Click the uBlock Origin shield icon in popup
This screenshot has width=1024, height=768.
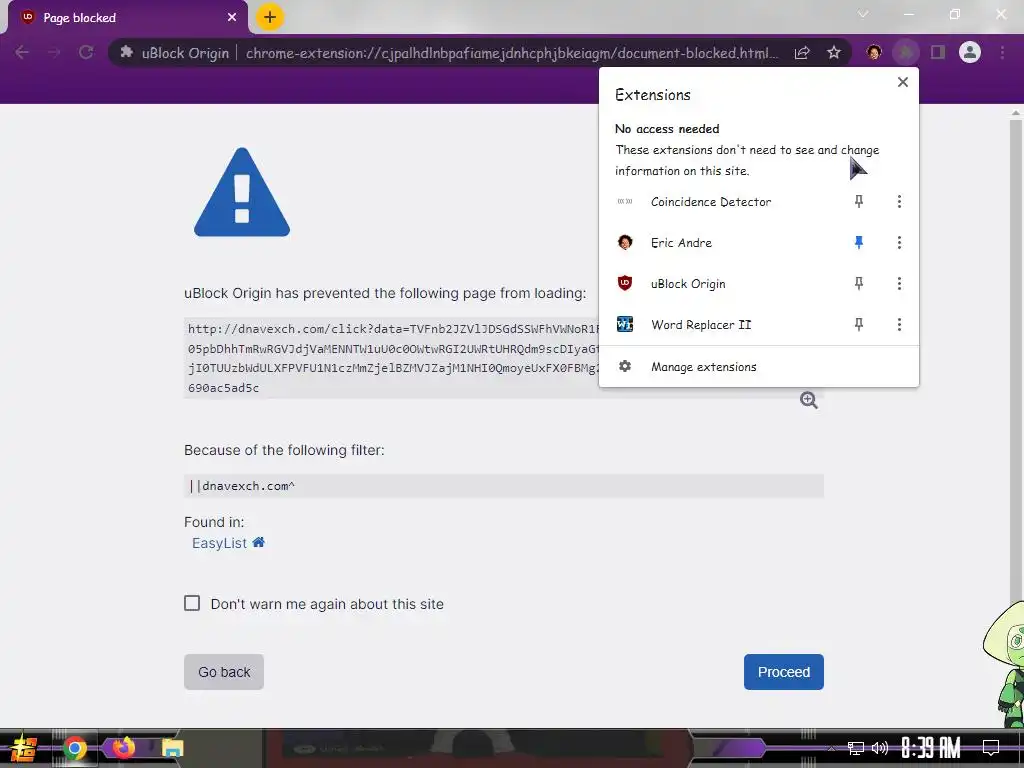[625, 283]
